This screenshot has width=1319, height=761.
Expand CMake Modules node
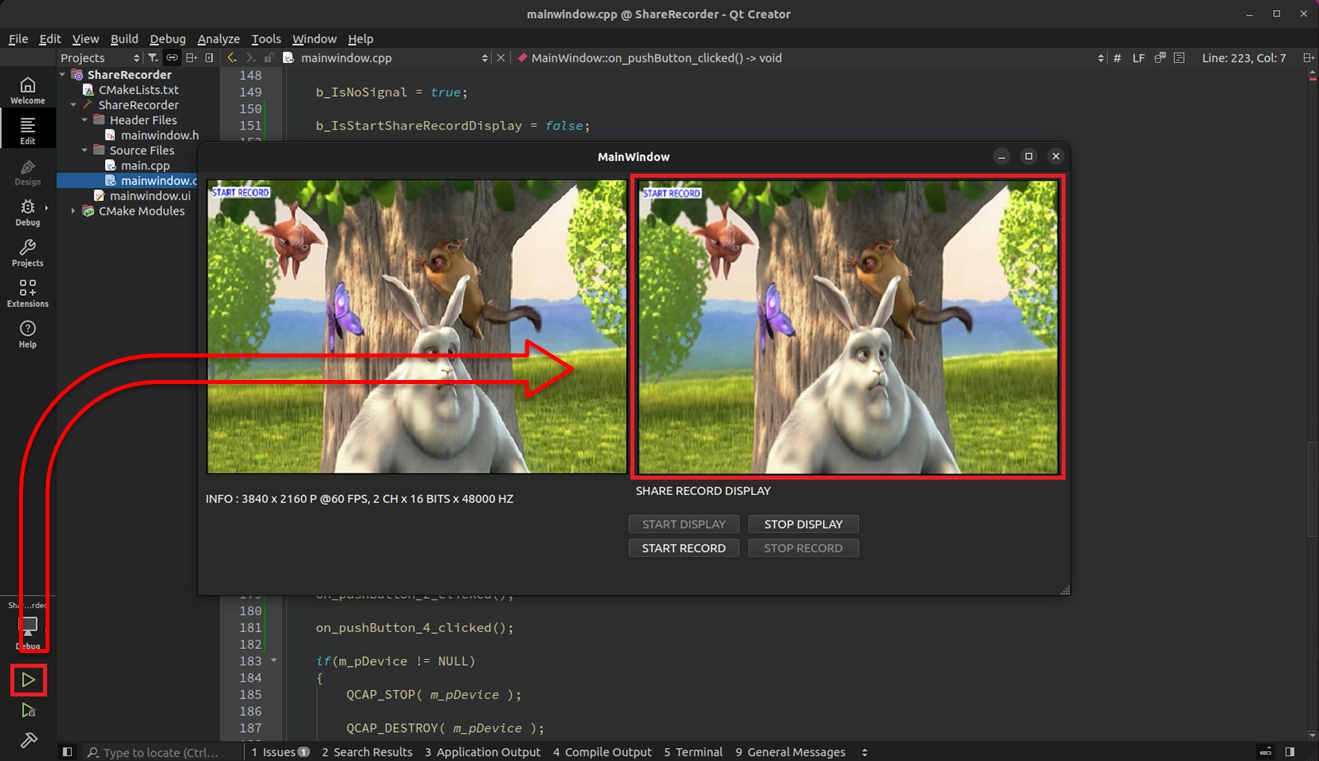(x=74, y=211)
